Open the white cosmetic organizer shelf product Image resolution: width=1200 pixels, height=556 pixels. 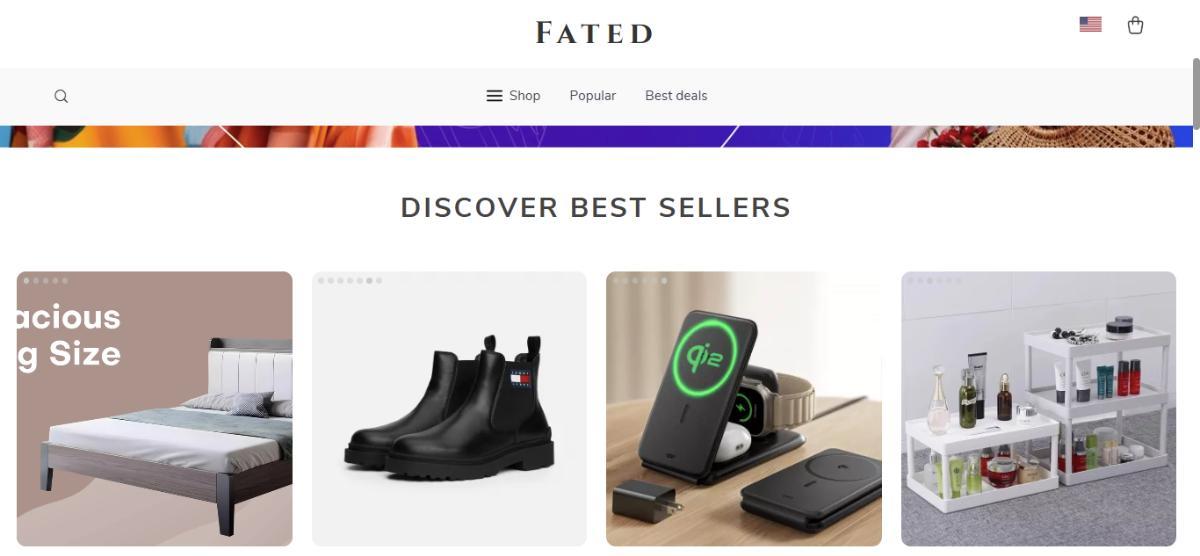click(1038, 409)
